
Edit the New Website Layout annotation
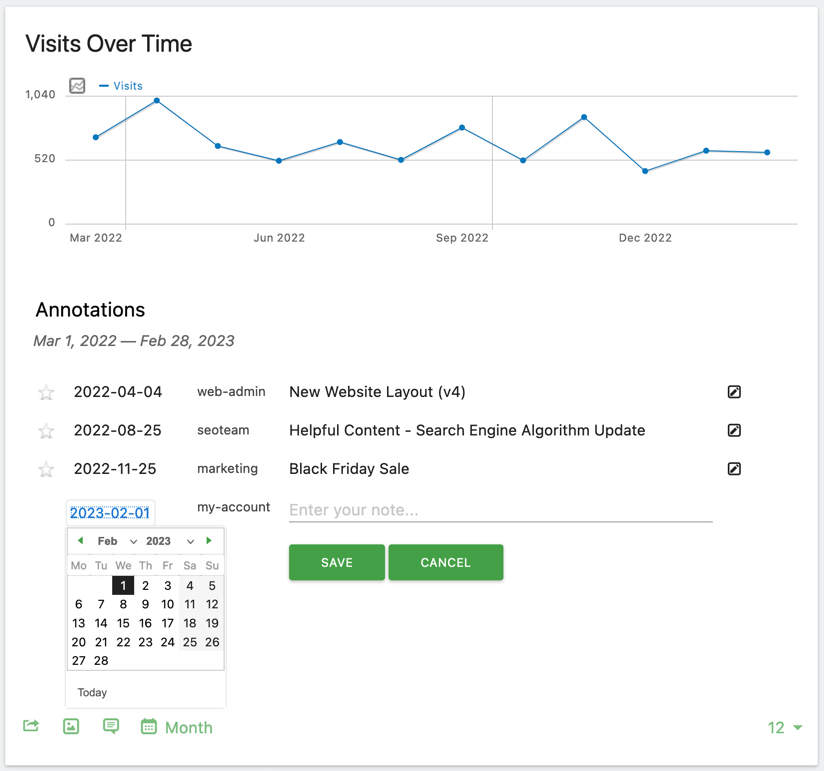point(734,392)
